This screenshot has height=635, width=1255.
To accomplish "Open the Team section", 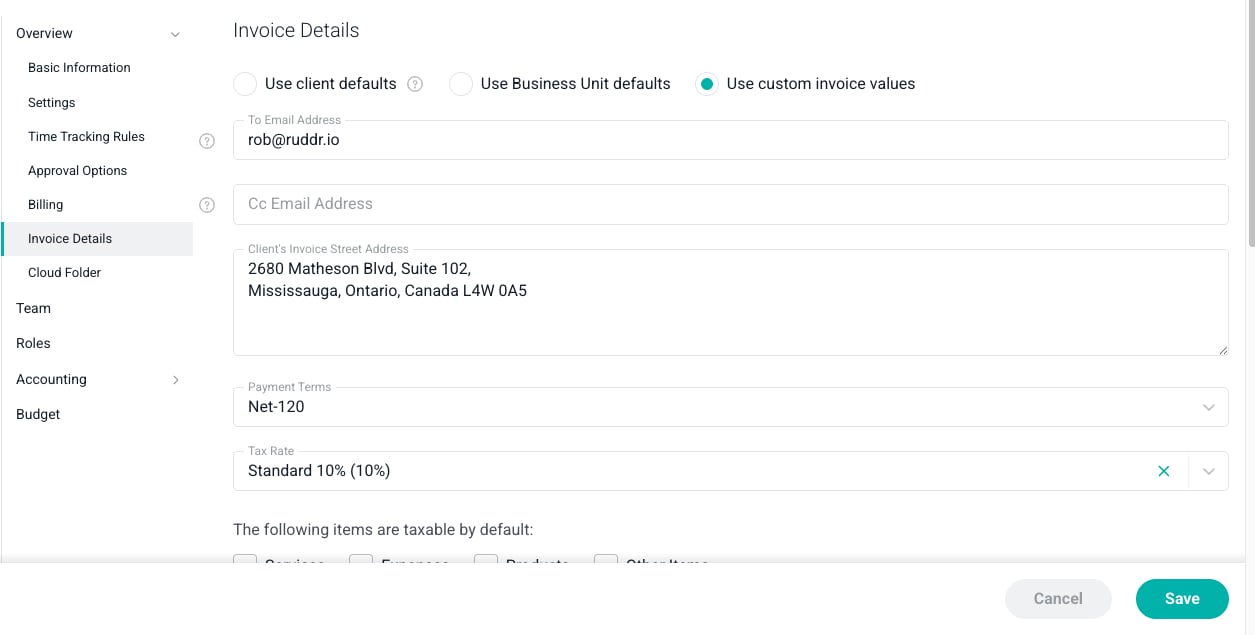I will tap(33, 309).
